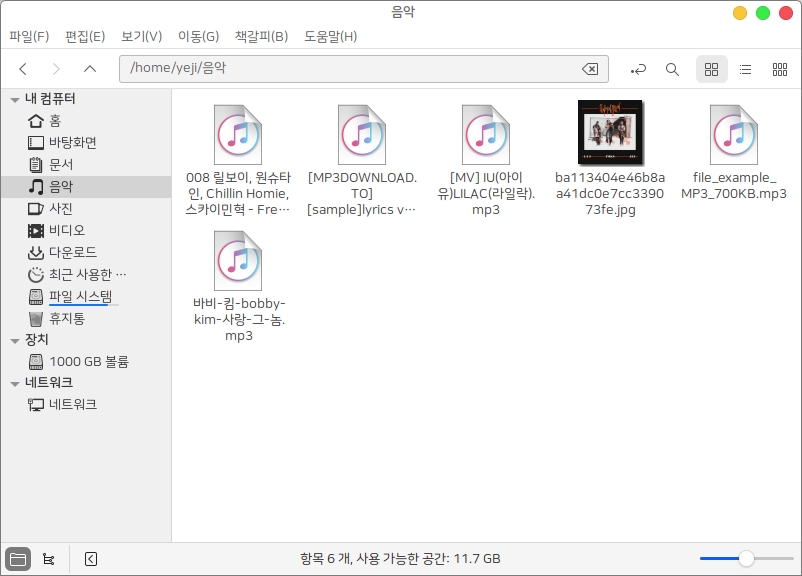Hide the sidebar with status bar button

coord(90,559)
